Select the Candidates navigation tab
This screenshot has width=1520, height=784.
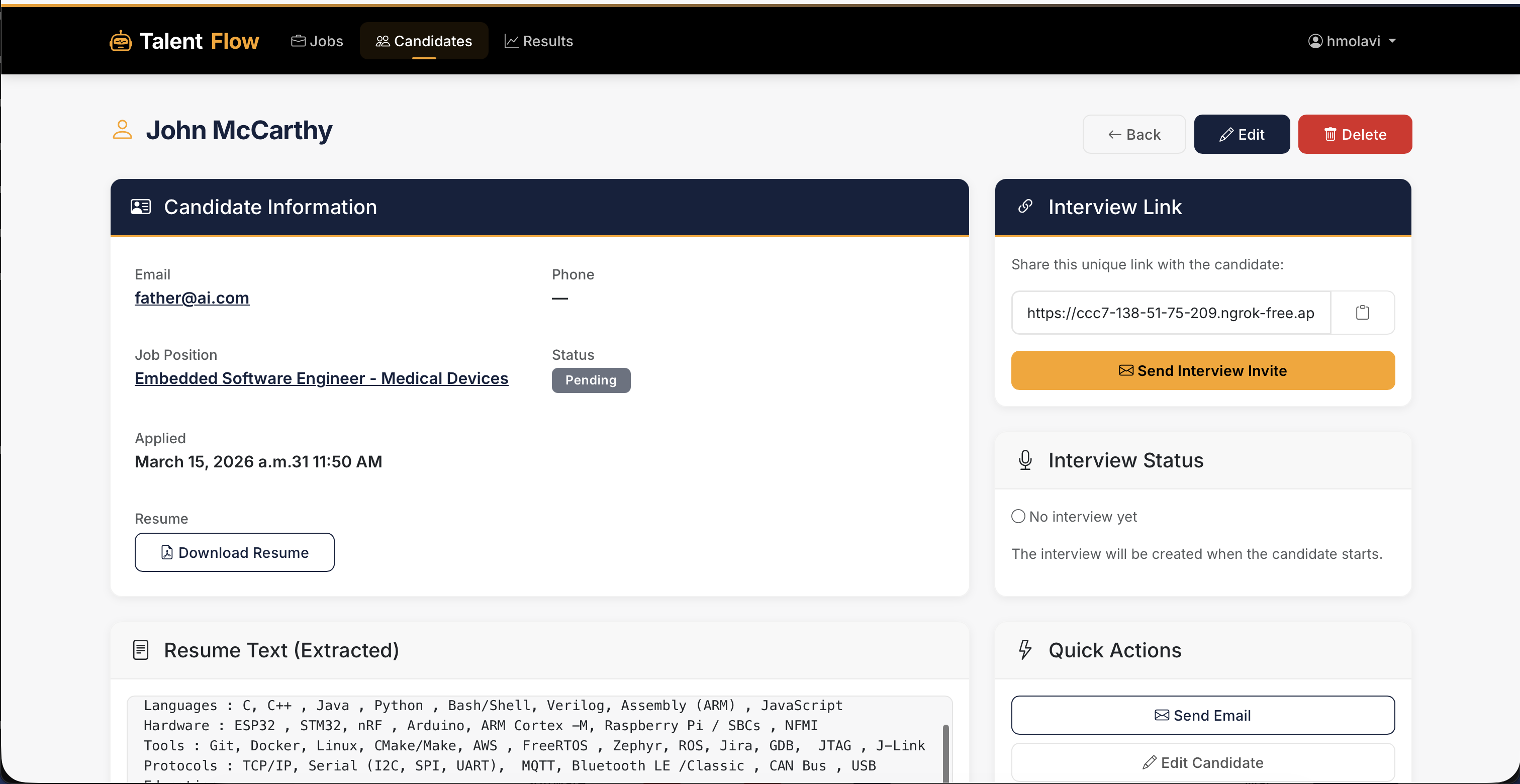point(424,41)
